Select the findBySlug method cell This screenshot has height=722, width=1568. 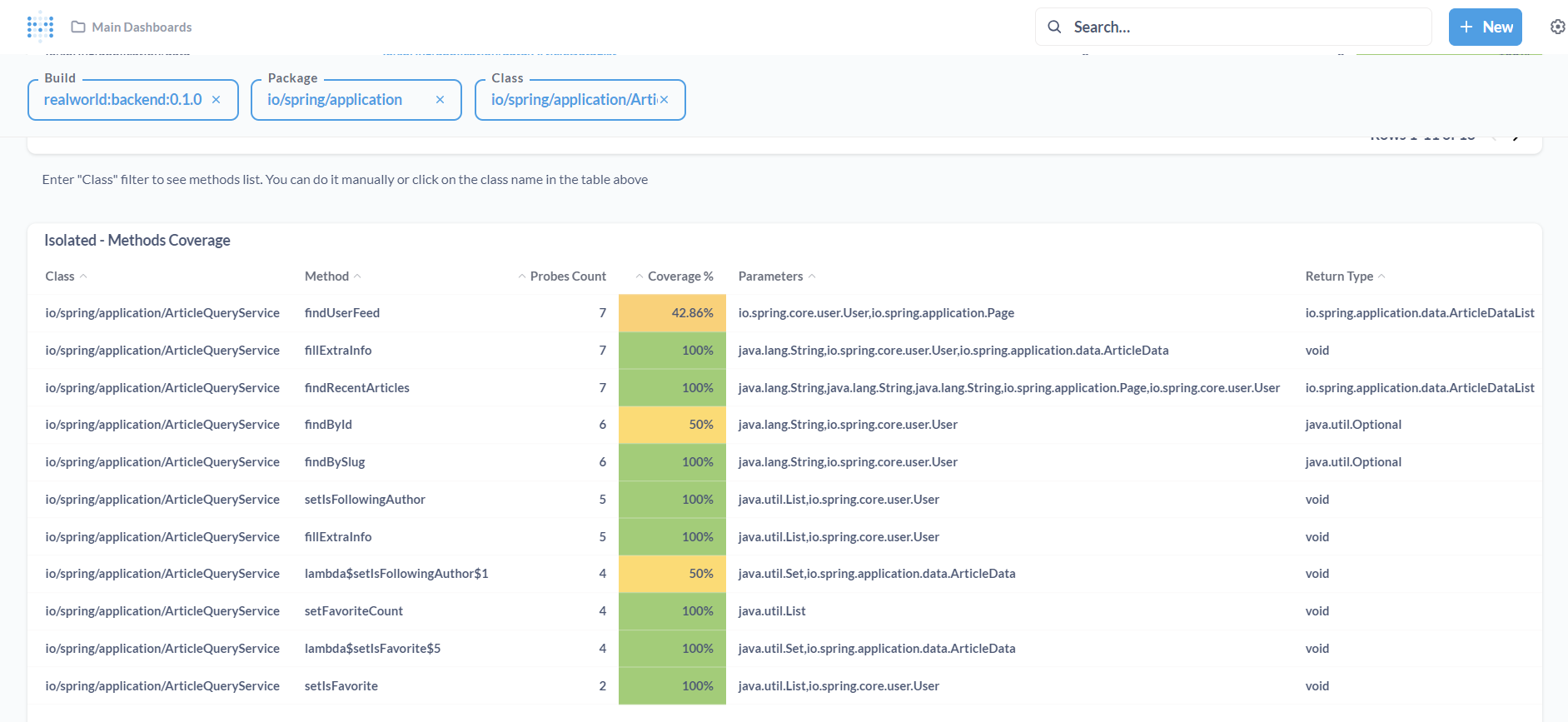335,462
